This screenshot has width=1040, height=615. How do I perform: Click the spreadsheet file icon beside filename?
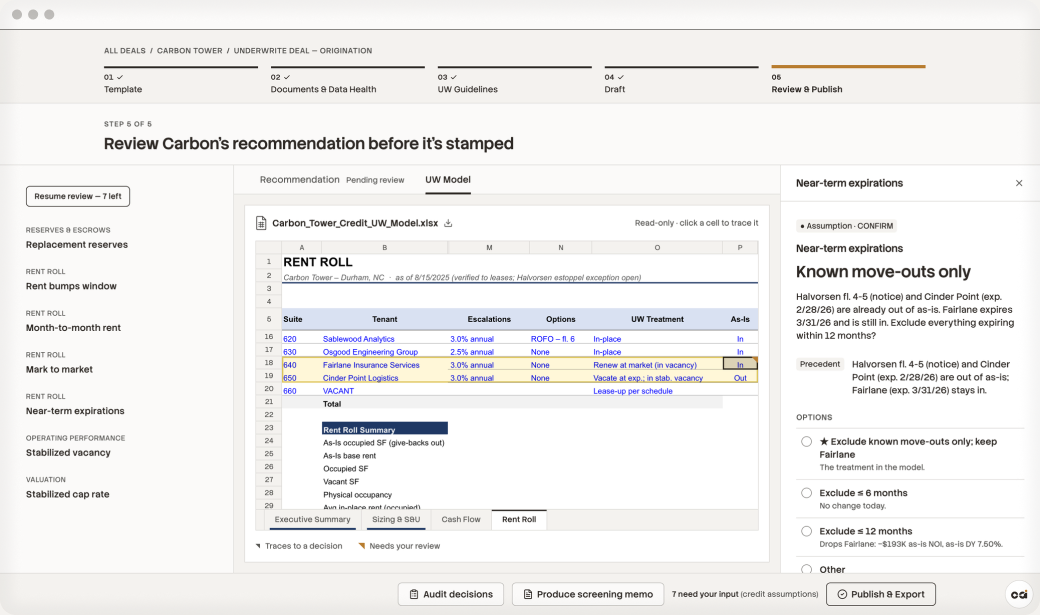pos(261,223)
